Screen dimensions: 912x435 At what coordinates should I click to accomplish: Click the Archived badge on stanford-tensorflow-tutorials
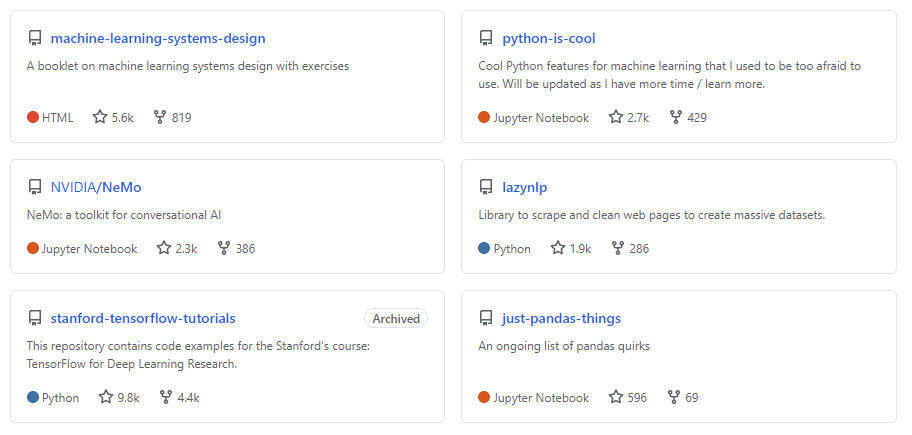click(396, 319)
